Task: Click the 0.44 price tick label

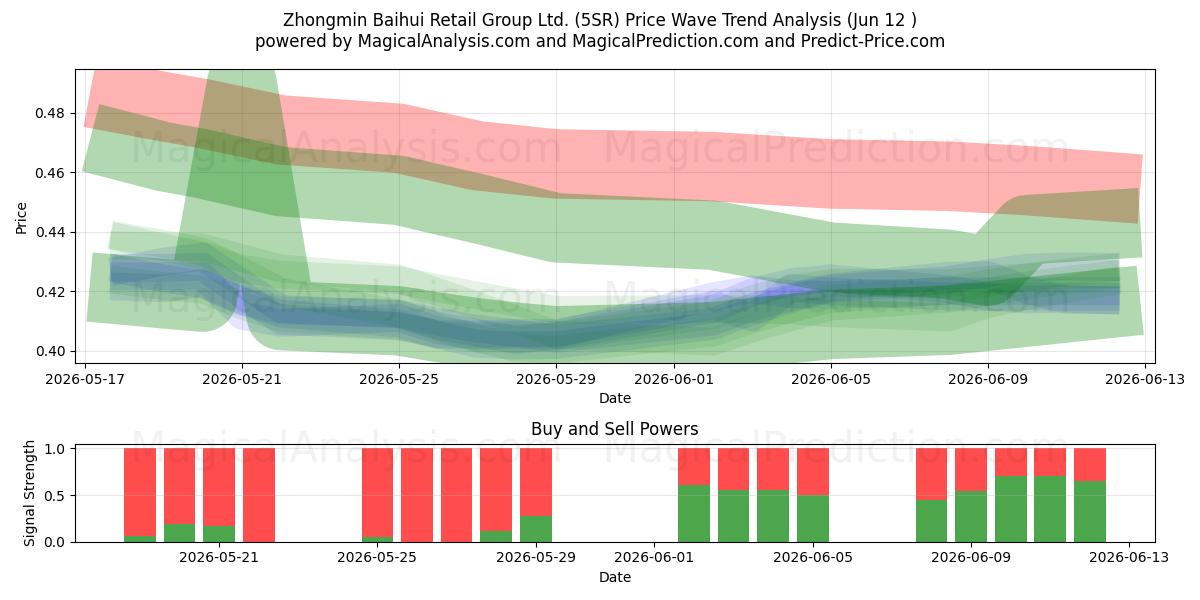Action: tap(52, 232)
